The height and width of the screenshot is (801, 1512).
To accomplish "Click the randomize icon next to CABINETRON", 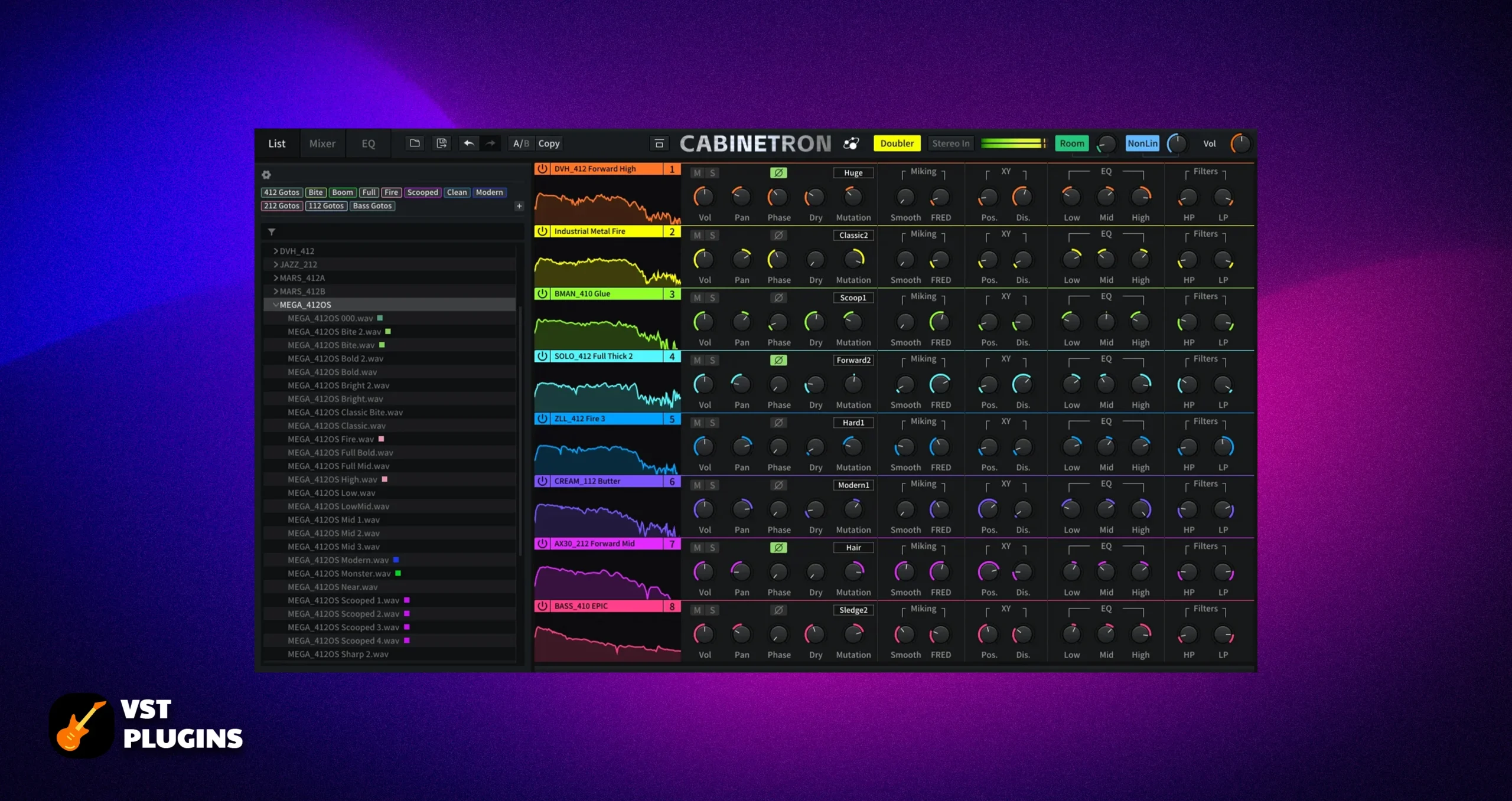I will pyautogui.click(x=851, y=143).
